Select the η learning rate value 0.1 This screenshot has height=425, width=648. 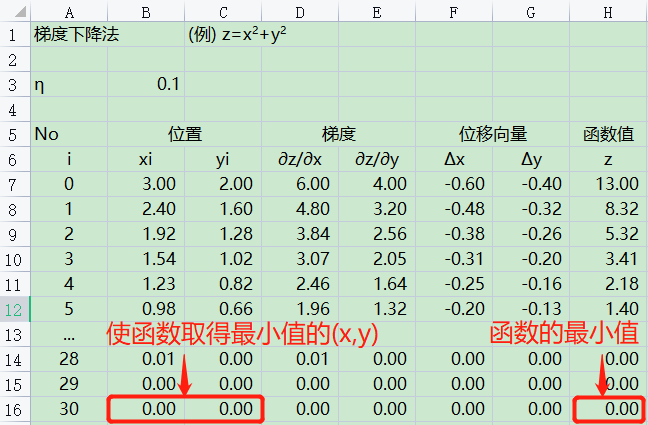146,83
